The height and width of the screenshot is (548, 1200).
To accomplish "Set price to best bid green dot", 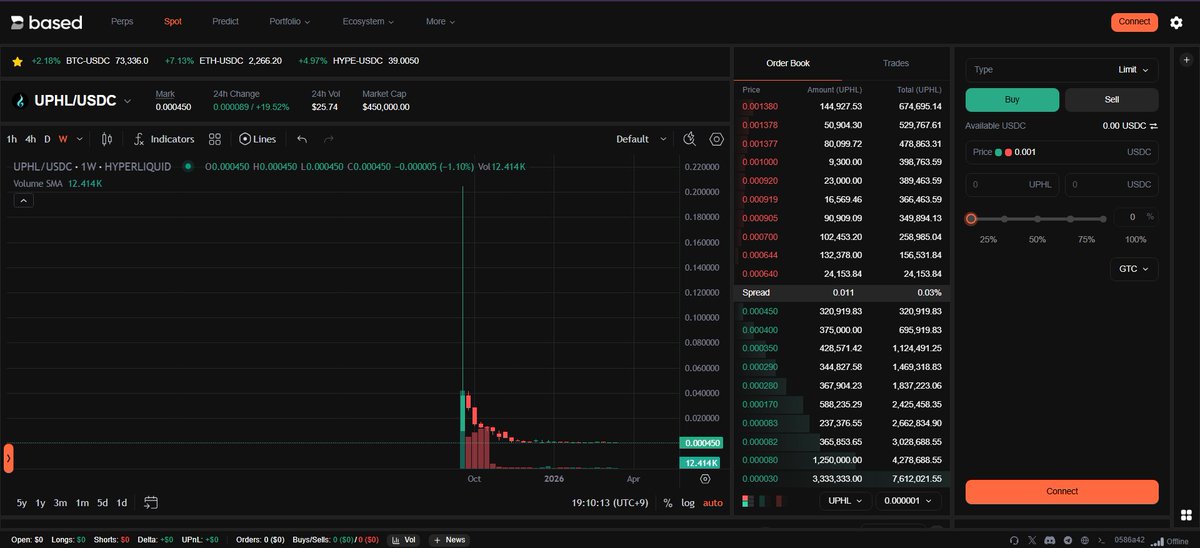I will coord(998,152).
